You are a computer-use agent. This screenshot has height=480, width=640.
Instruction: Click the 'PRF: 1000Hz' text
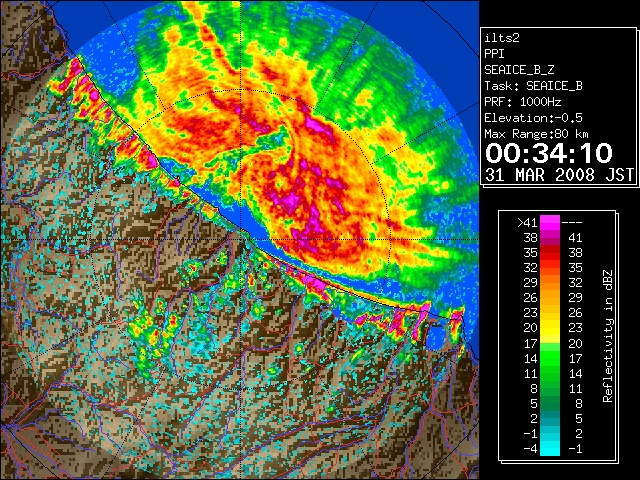[522, 102]
